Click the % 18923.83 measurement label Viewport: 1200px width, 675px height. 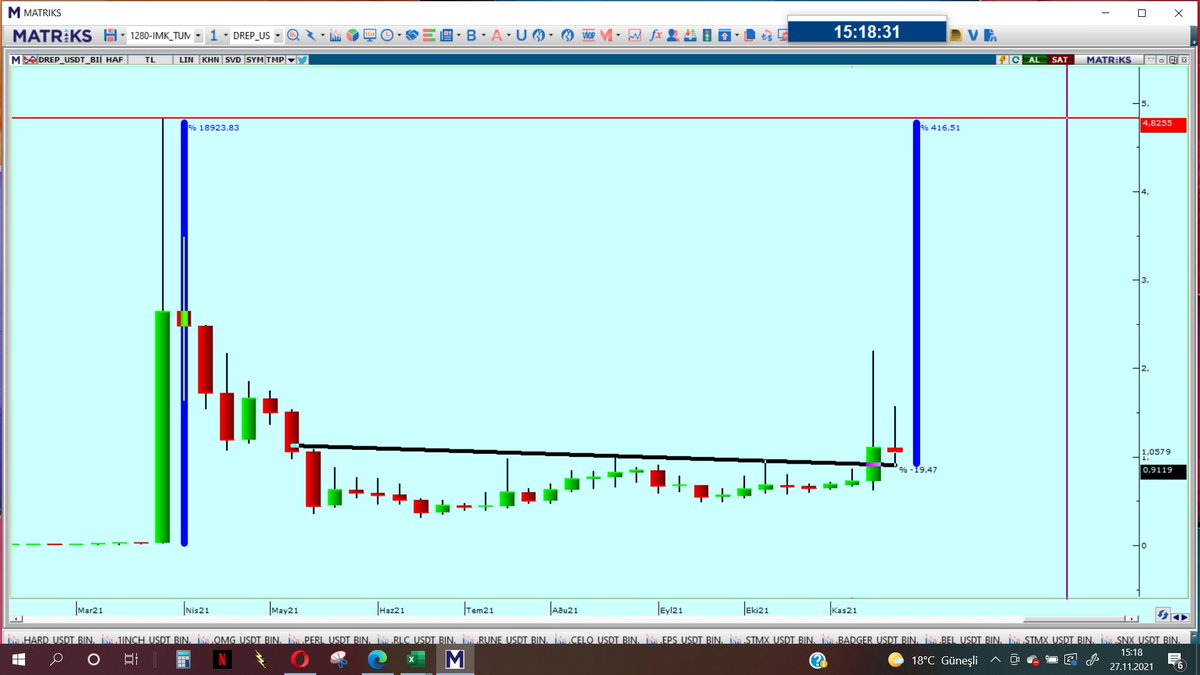point(214,128)
